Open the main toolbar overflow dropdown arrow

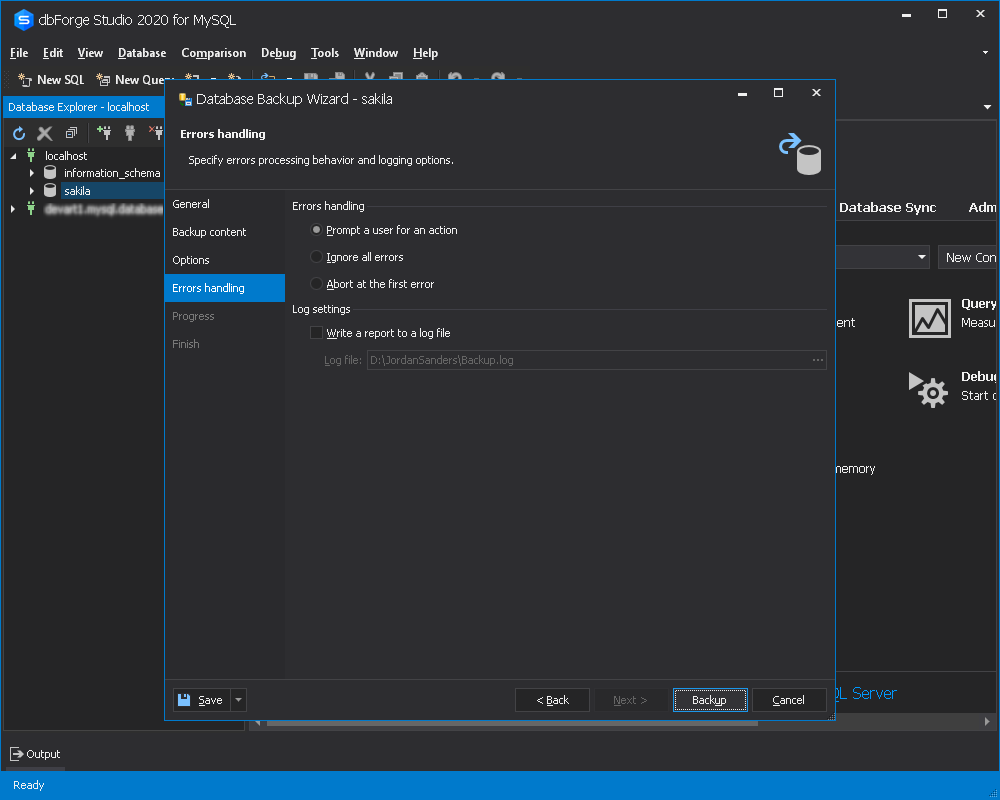tap(985, 53)
